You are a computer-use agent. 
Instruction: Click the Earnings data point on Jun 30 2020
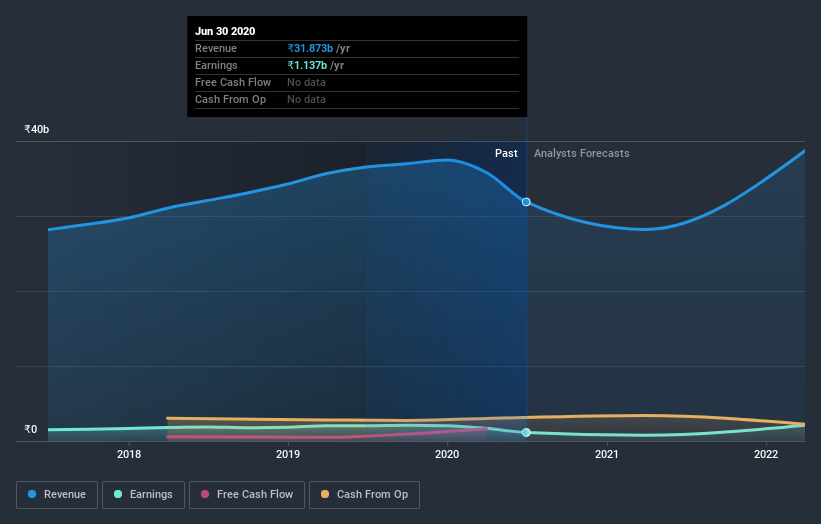click(526, 432)
